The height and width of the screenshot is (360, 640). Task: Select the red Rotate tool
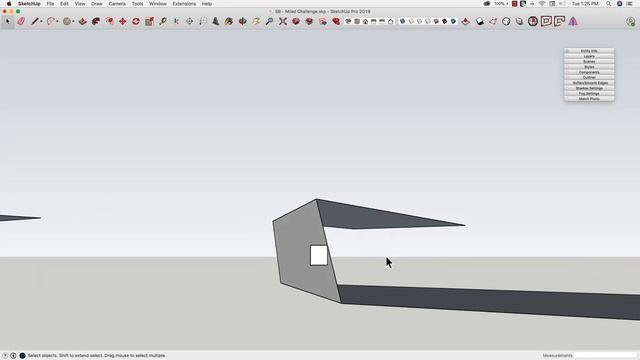coord(136,21)
